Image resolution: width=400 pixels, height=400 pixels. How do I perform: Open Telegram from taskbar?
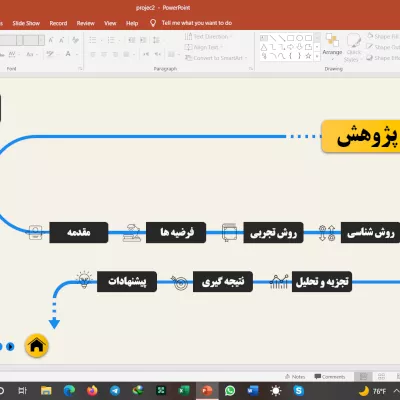coord(115,390)
